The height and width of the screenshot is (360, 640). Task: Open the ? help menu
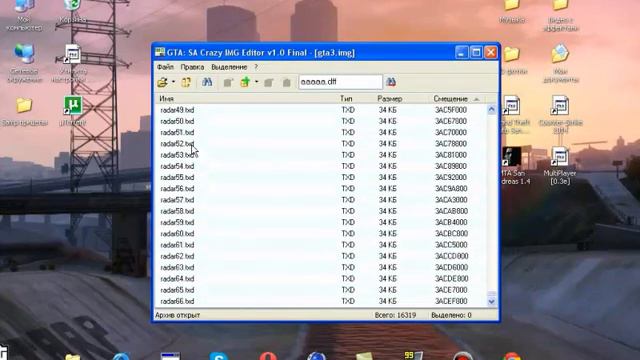[x=256, y=67]
